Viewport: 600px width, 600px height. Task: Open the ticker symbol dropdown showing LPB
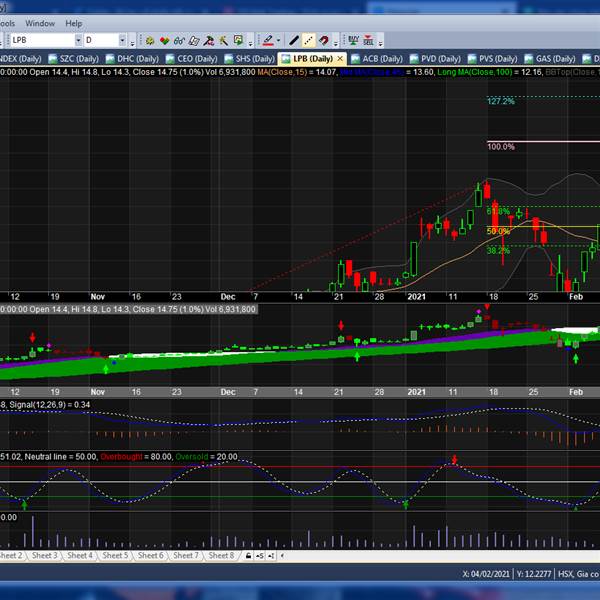(x=78, y=40)
